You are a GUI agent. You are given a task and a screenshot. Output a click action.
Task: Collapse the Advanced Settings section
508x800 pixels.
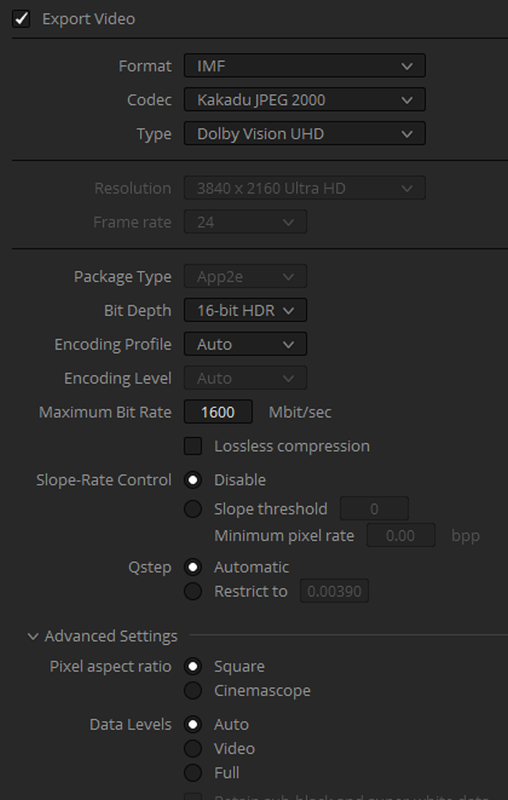coord(33,636)
